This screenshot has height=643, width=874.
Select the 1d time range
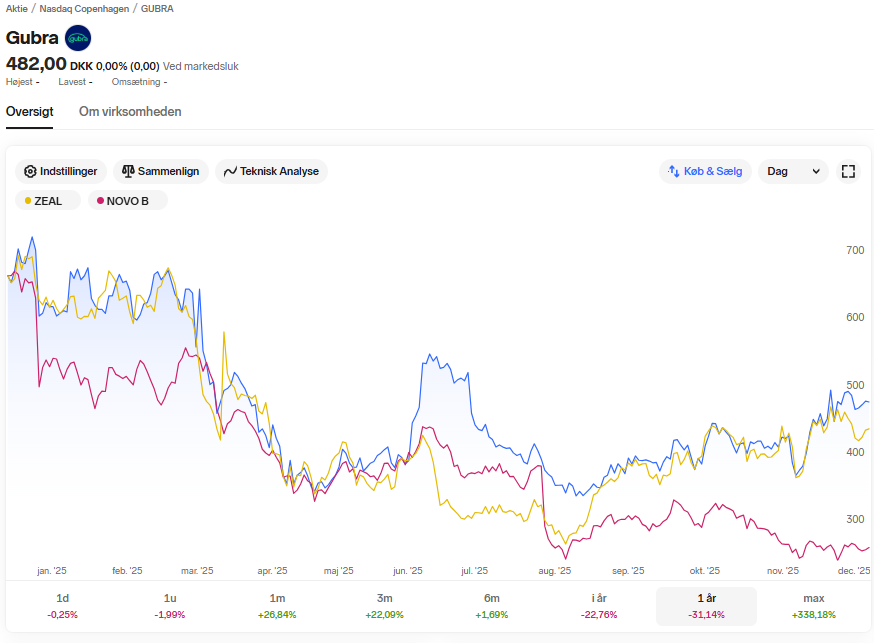(x=62, y=606)
